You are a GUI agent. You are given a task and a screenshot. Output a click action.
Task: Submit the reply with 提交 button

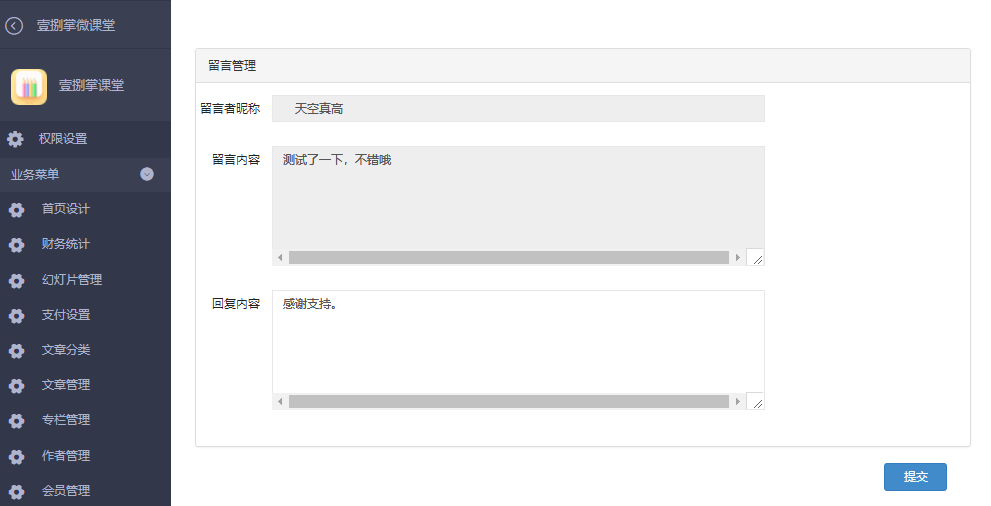point(915,477)
